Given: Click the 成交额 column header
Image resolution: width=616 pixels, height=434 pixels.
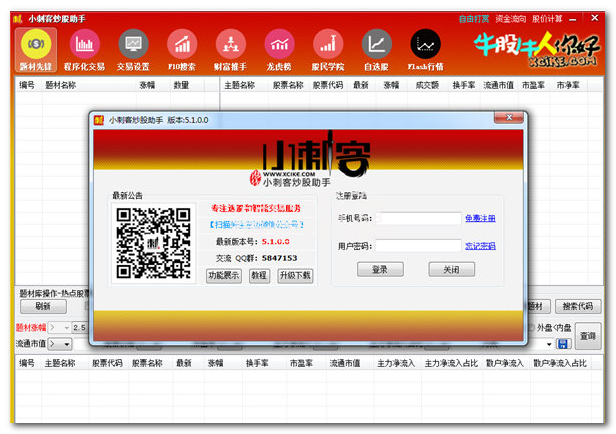Looking at the screenshot, I should point(427,85).
